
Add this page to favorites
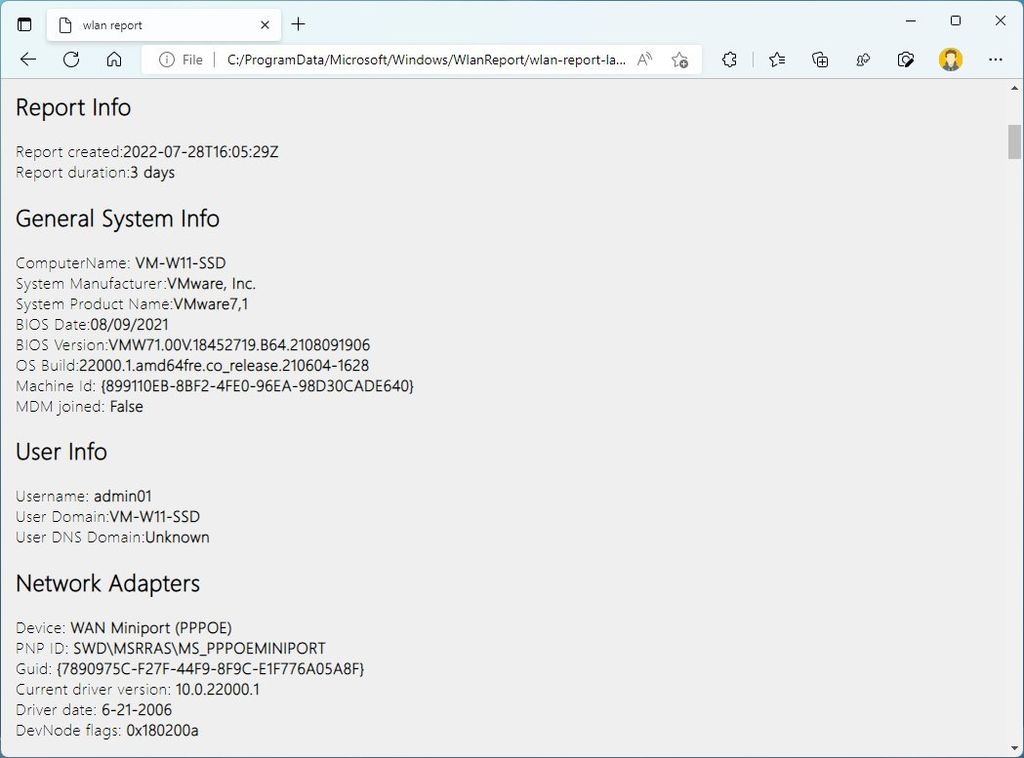click(x=680, y=60)
